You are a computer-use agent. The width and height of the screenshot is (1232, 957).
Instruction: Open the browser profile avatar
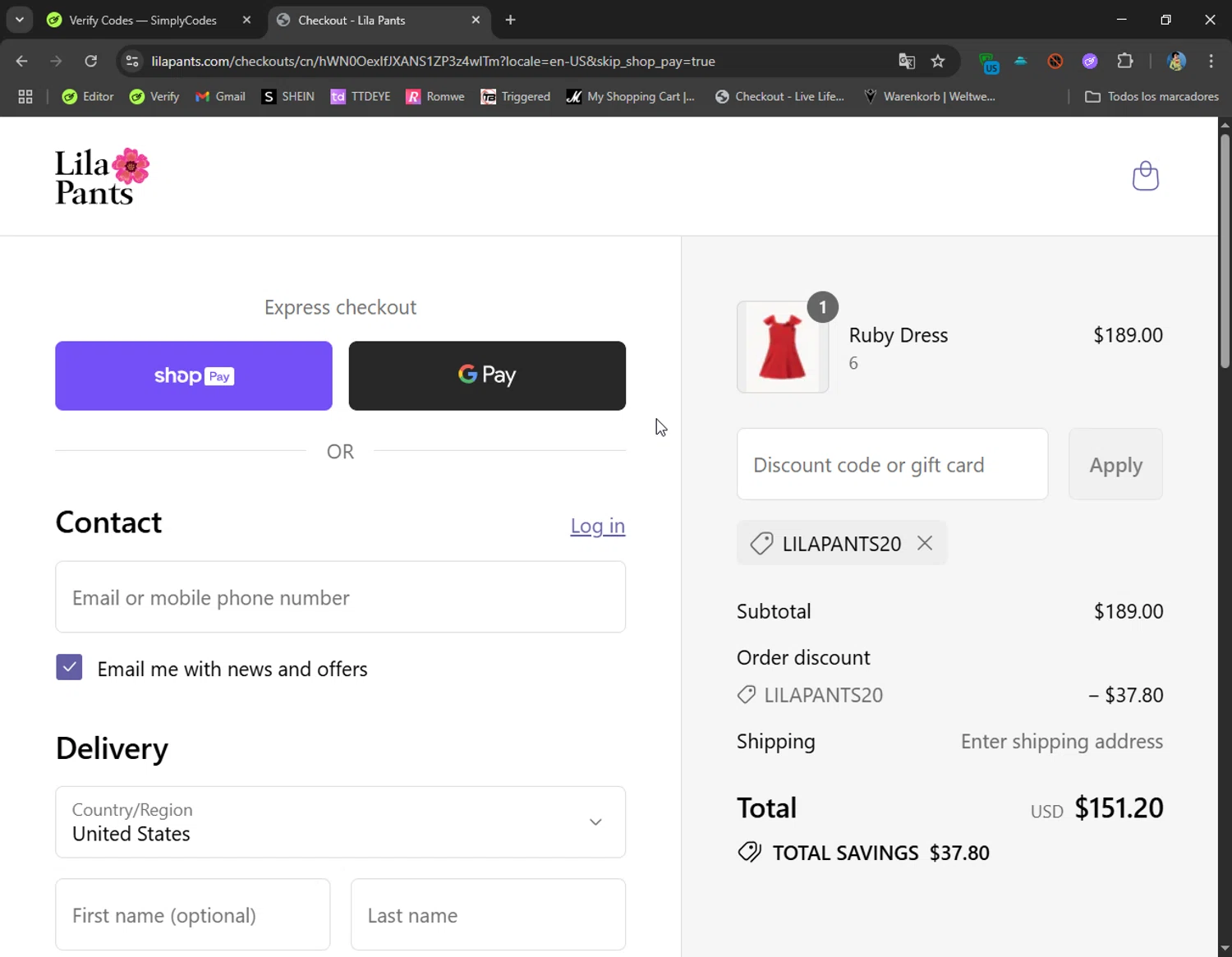tap(1176, 61)
